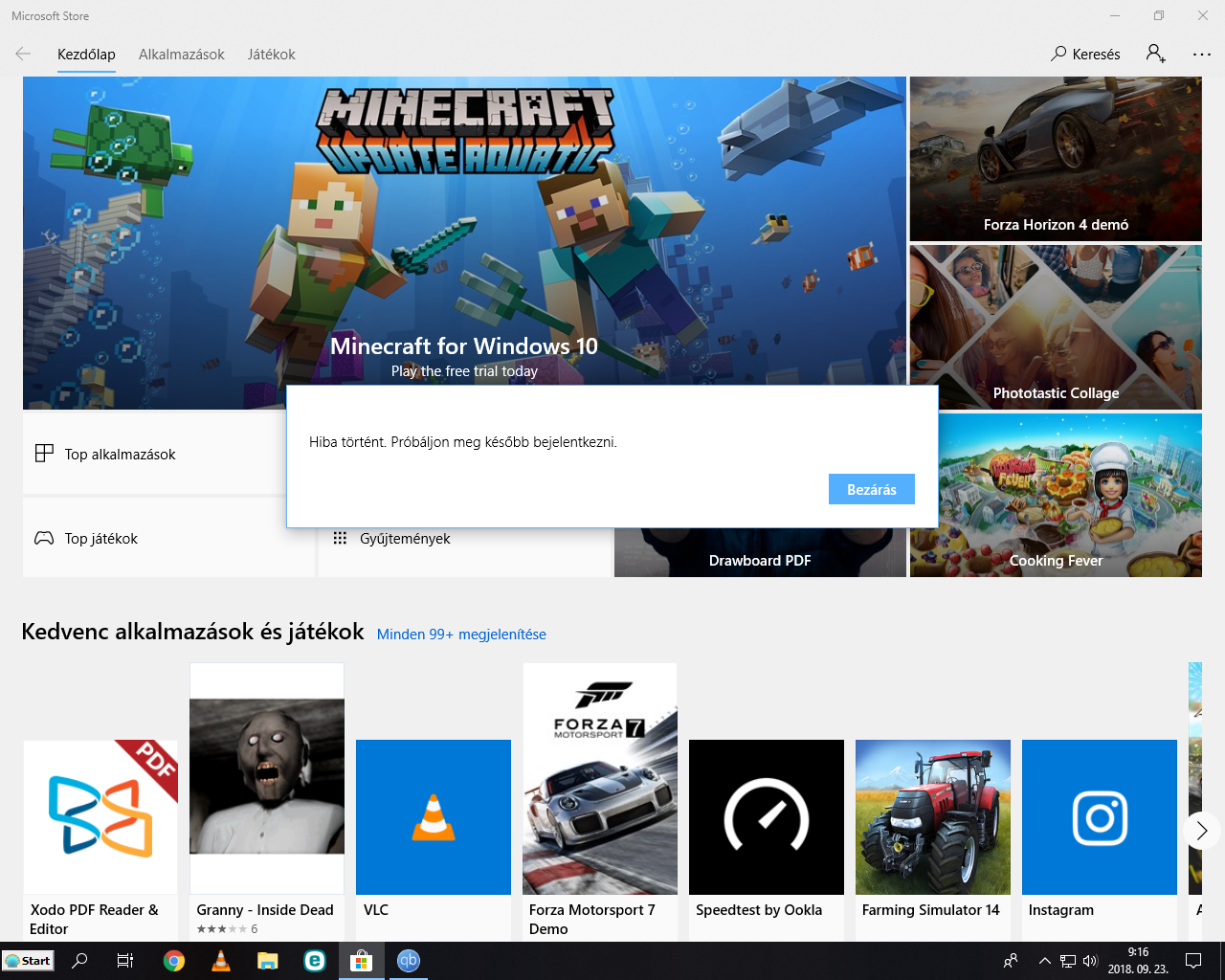Open the Alkalmazások tab

pyautogui.click(x=182, y=55)
